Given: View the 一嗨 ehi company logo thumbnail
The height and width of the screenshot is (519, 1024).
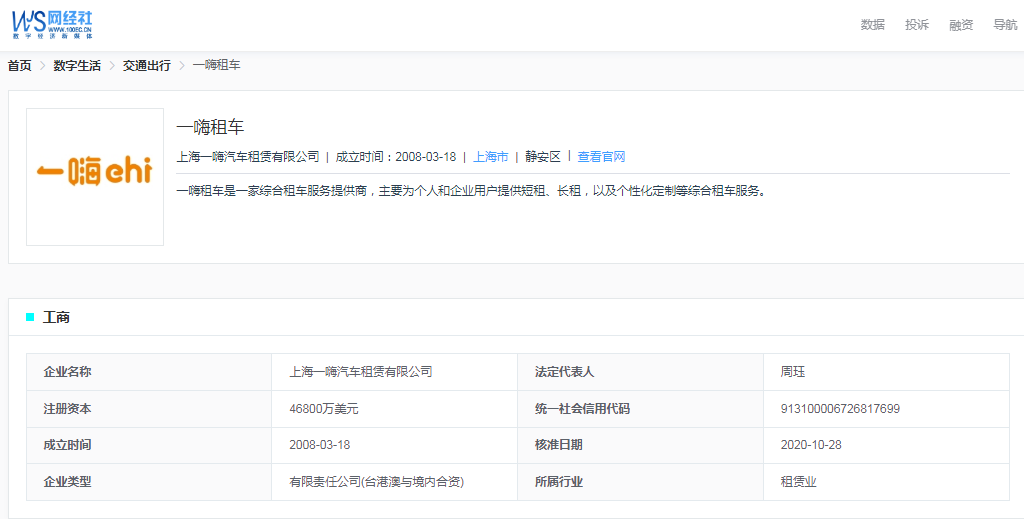Looking at the screenshot, I should 95,177.
